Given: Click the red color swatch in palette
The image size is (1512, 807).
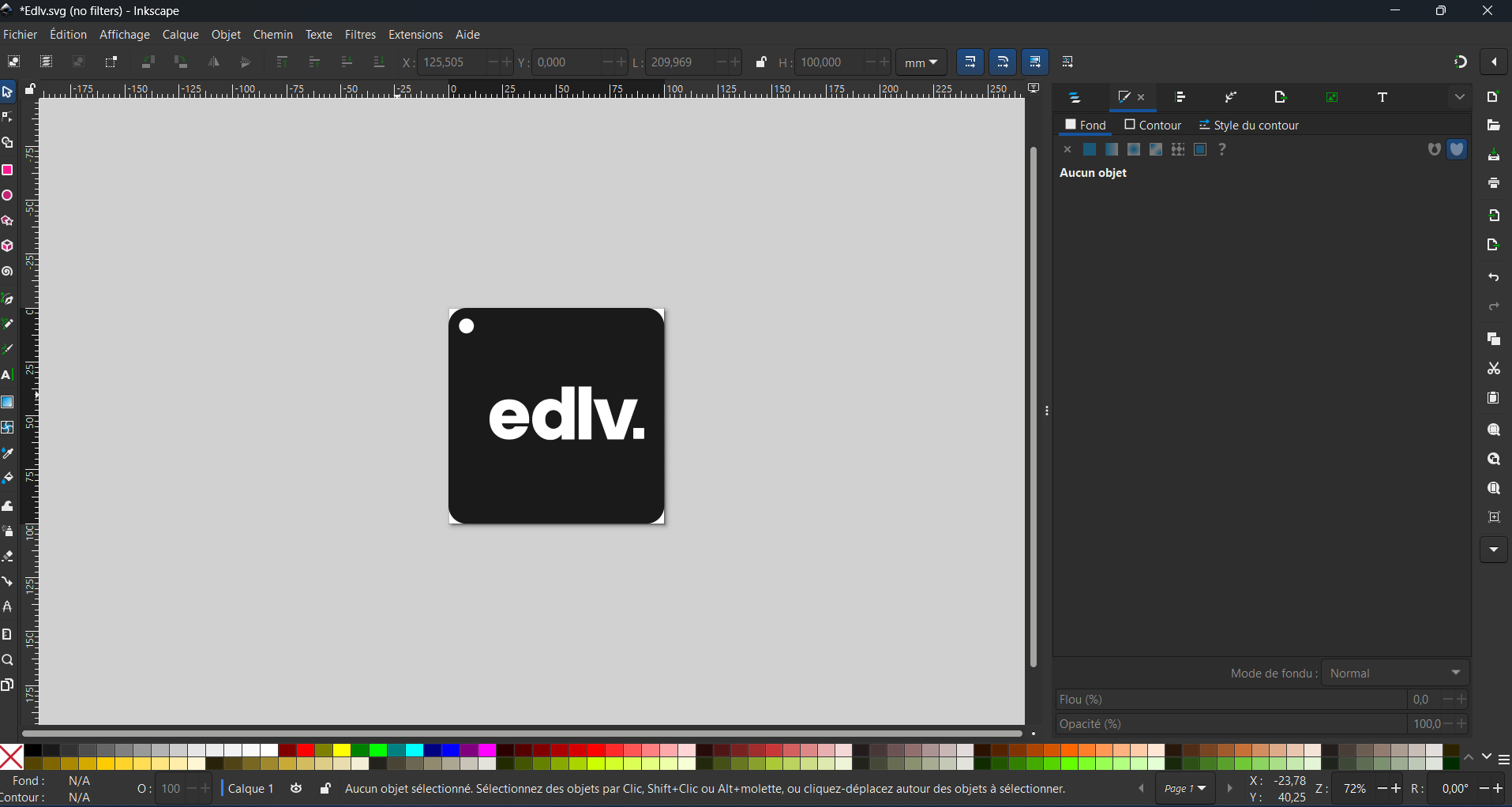Looking at the screenshot, I should tap(306, 750).
